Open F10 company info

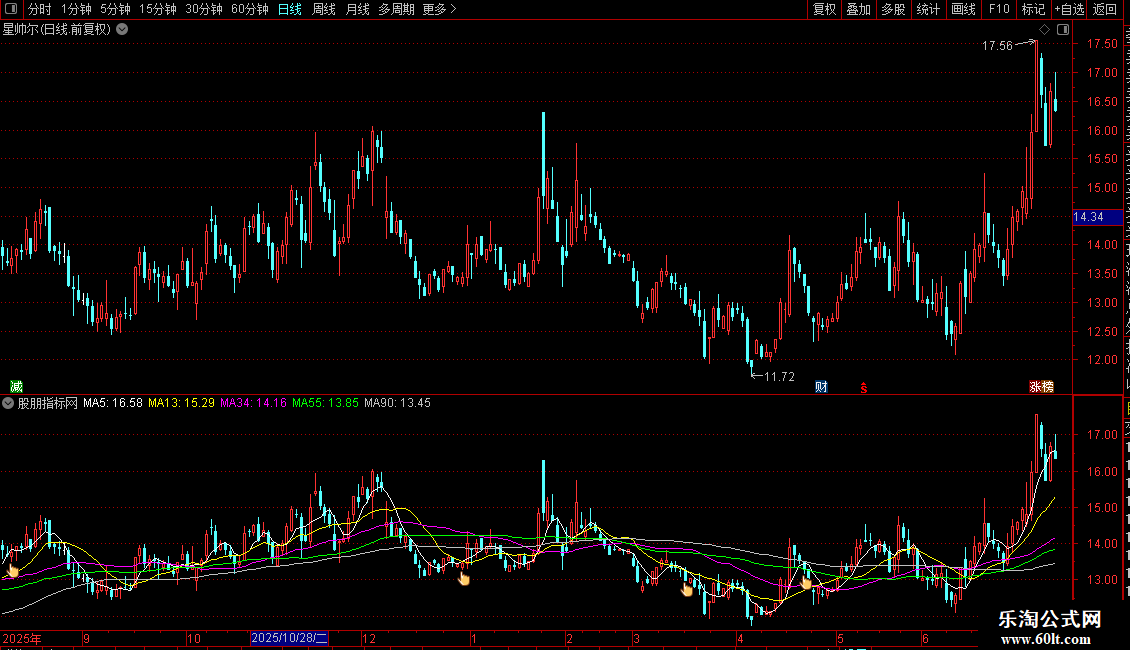(999, 9)
